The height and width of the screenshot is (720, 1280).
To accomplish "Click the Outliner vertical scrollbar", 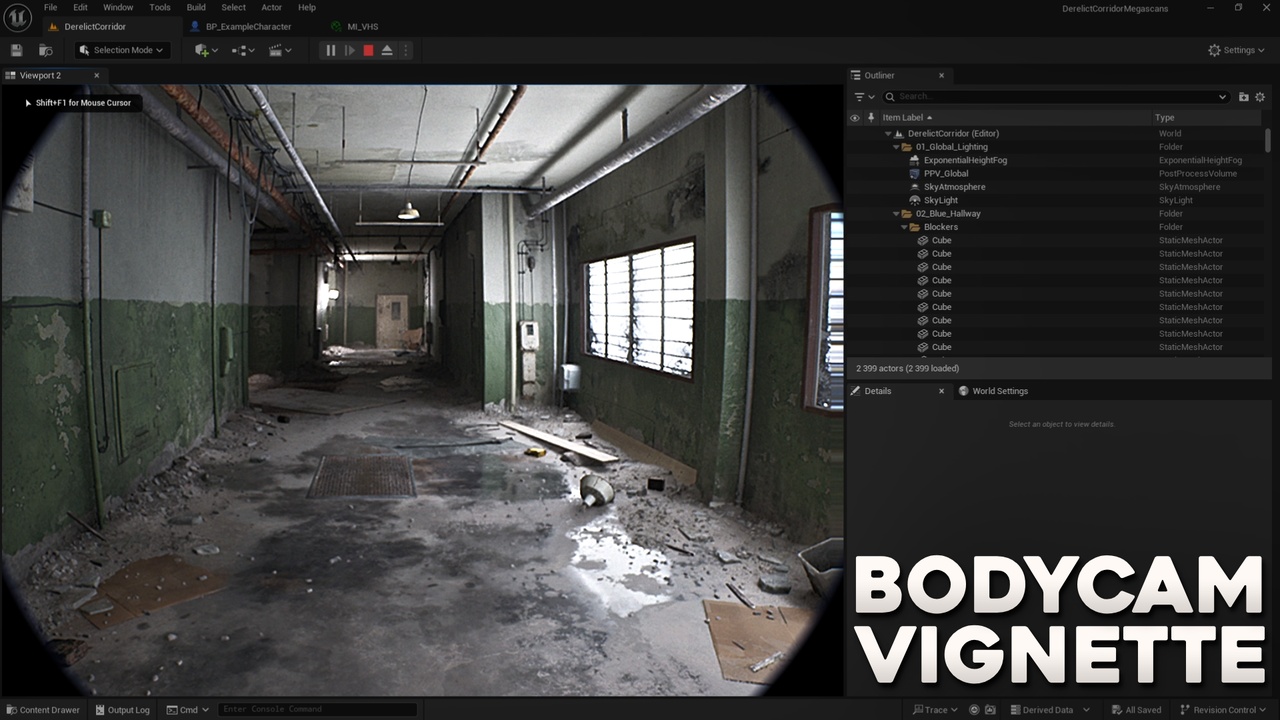I will (x=1268, y=140).
